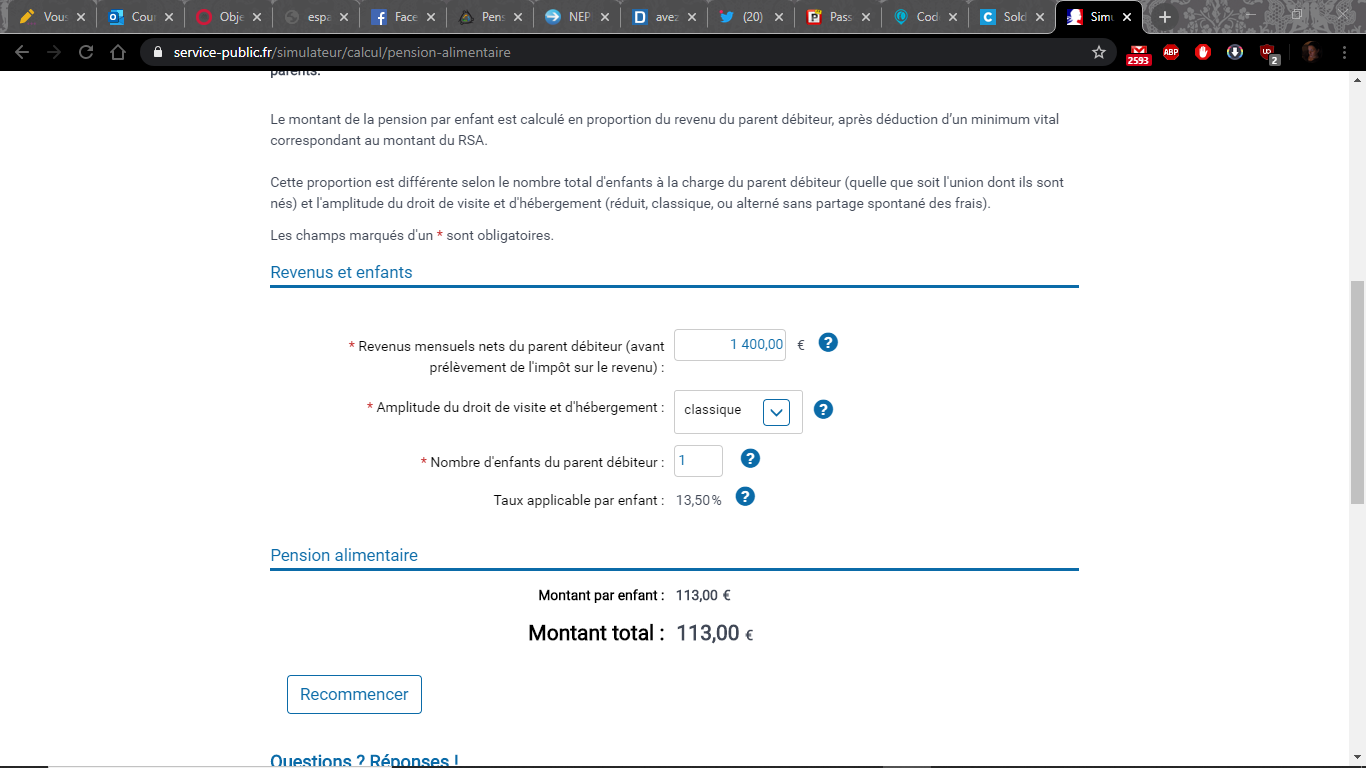This screenshot has width=1366, height=768.
Task: Click the back navigation arrow
Action: click(x=22, y=52)
